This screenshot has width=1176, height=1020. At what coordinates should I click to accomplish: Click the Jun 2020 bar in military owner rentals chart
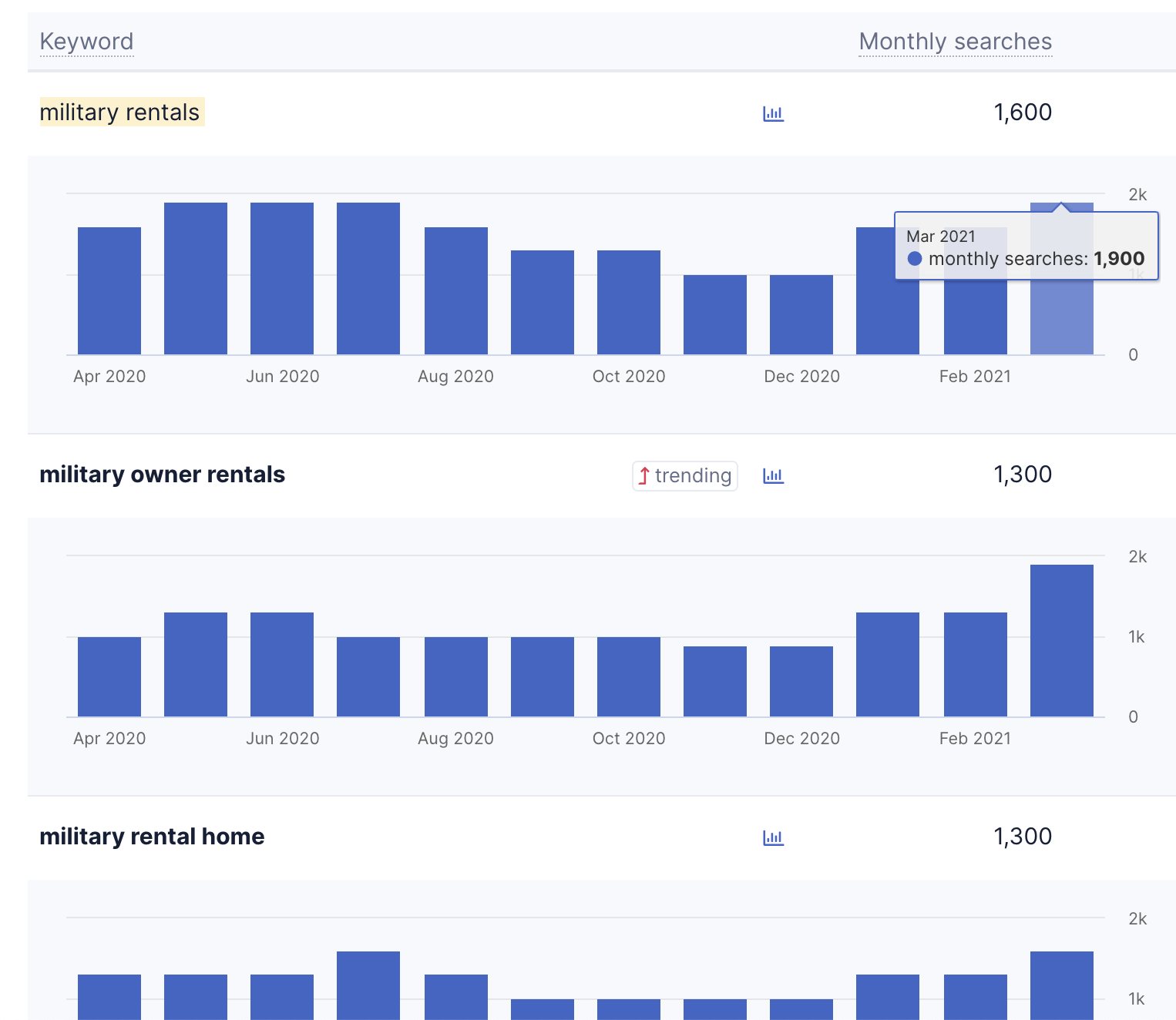[x=282, y=665]
